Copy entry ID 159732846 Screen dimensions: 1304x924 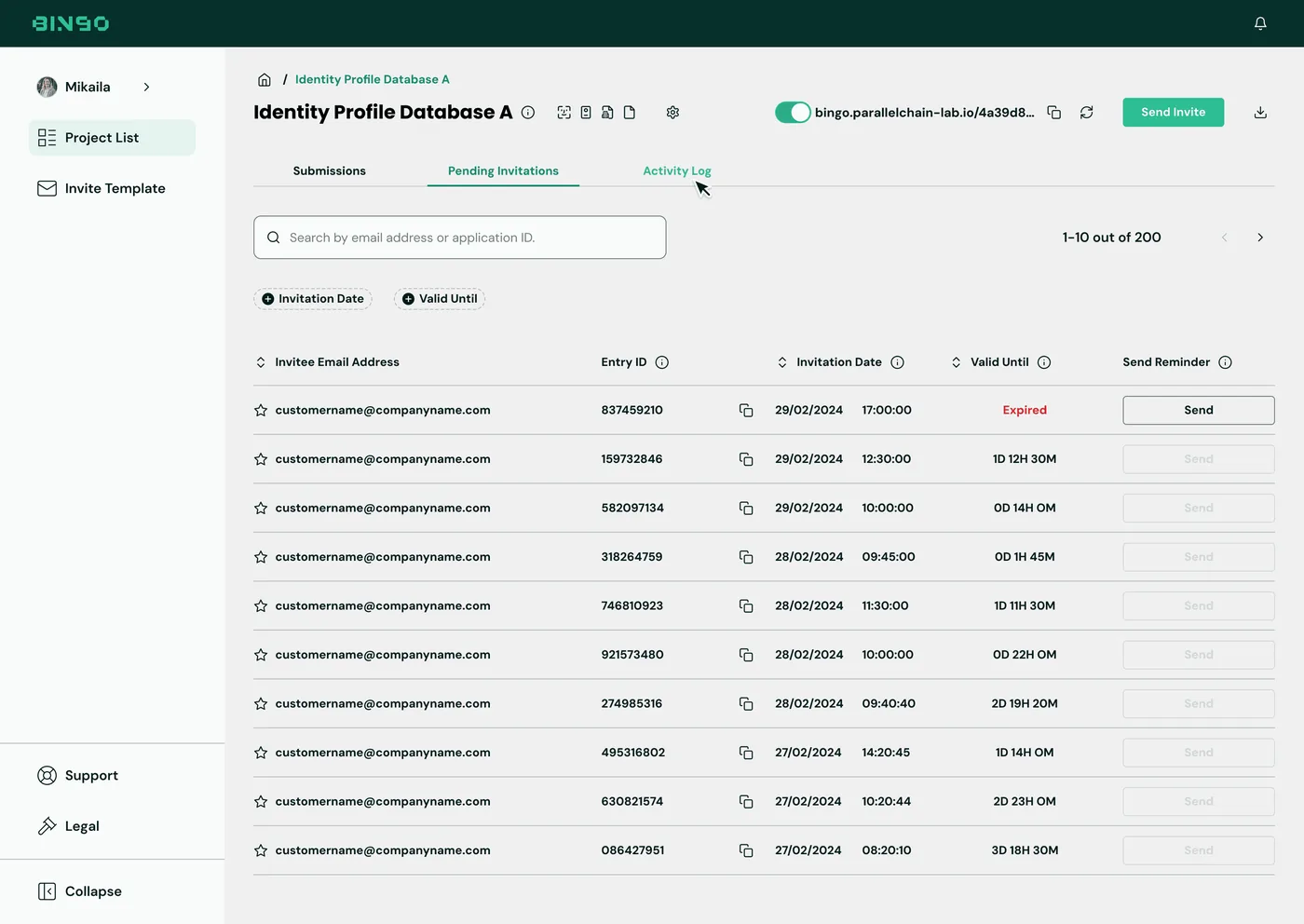pyautogui.click(x=746, y=459)
